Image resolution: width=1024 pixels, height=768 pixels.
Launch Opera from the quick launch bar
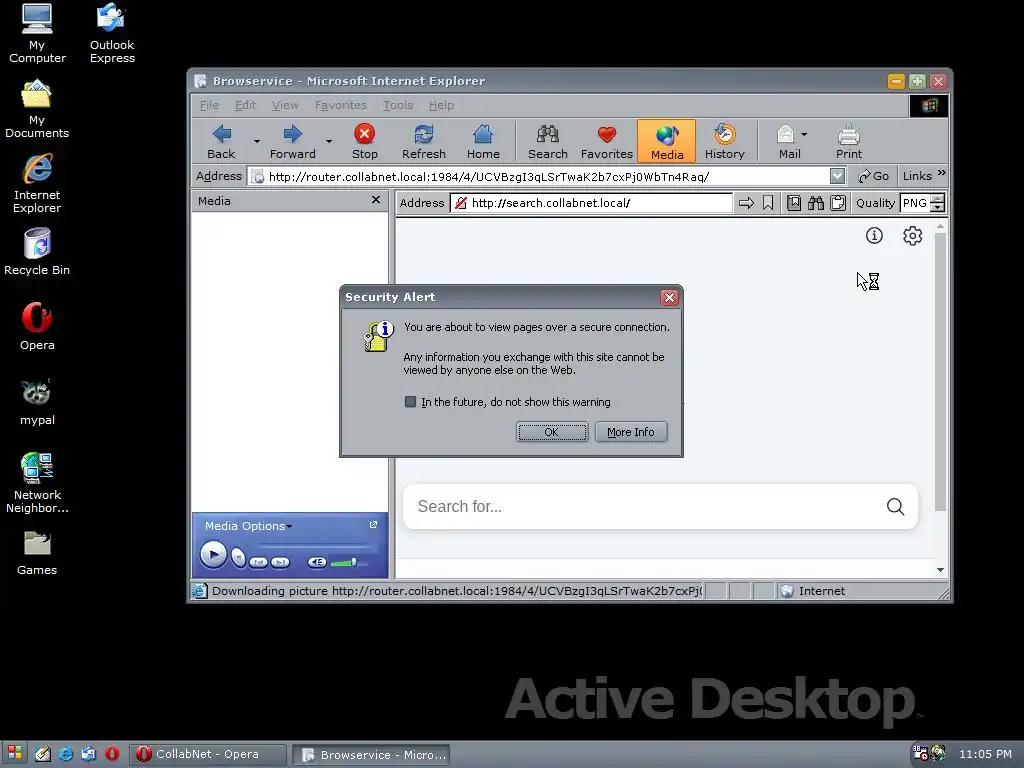(112, 754)
